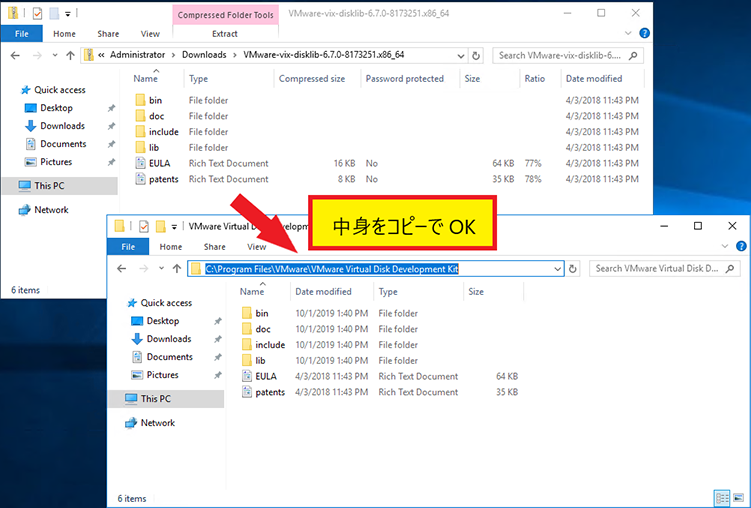This screenshot has width=751, height=508.
Task: Refresh the zip folder window location
Action: [x=476, y=56]
